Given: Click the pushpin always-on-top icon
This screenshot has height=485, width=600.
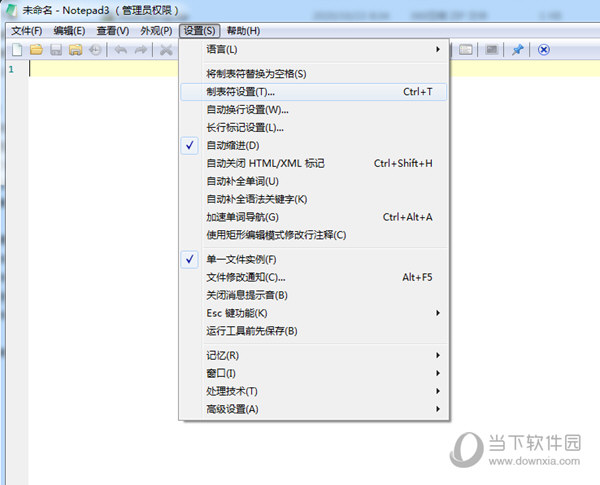Looking at the screenshot, I should (517, 50).
